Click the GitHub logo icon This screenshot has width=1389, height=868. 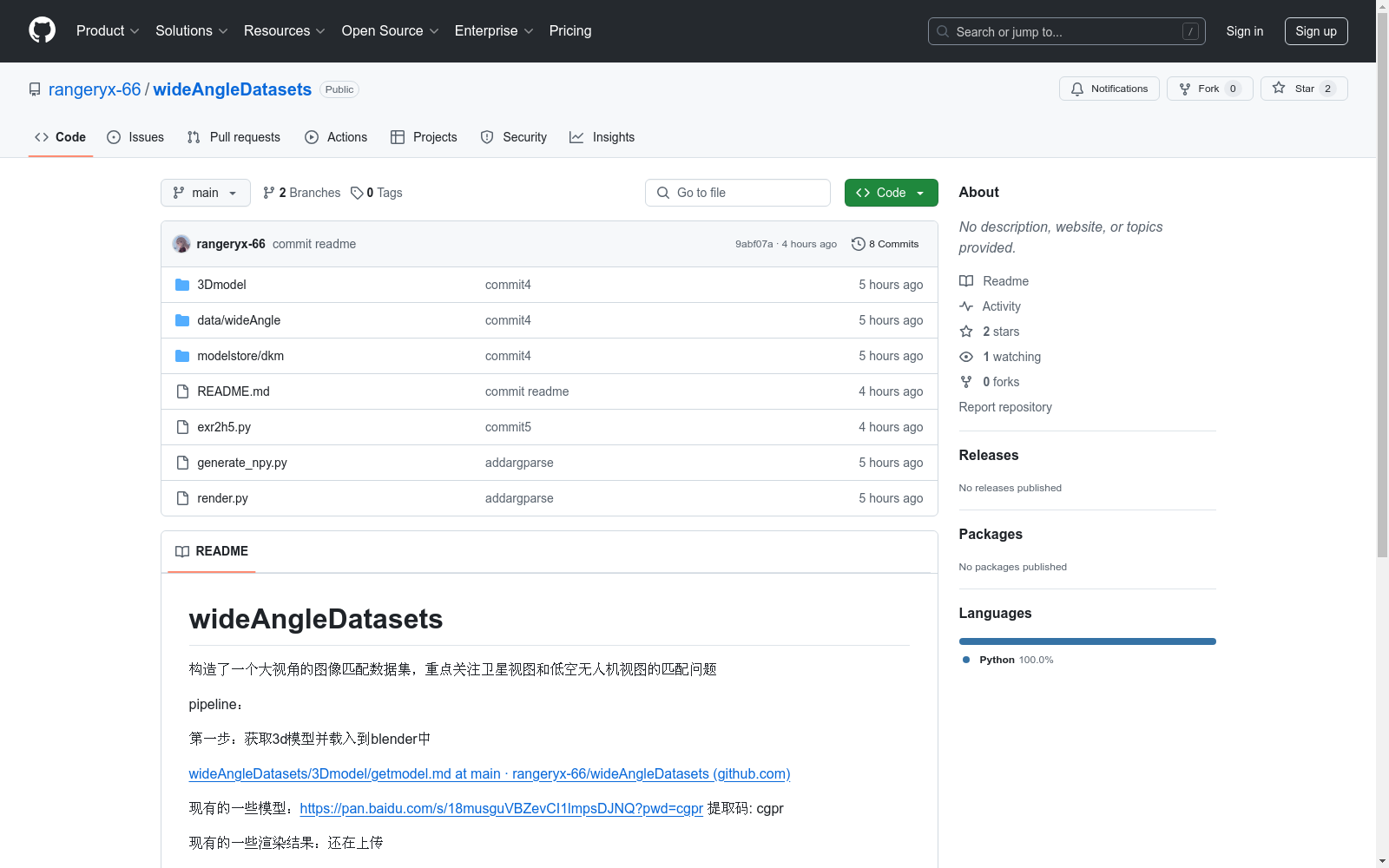[42, 30]
